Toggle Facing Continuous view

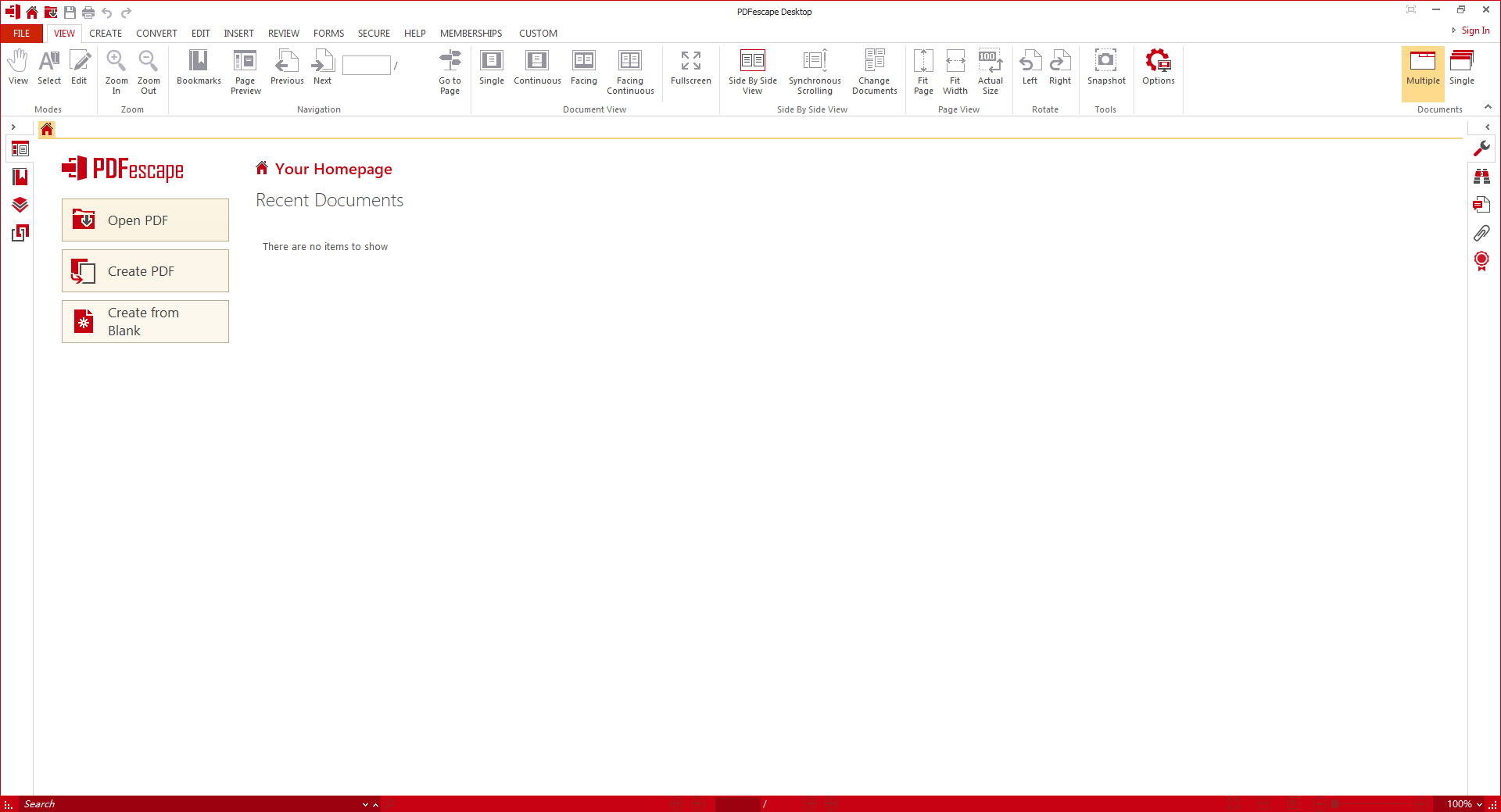click(630, 73)
